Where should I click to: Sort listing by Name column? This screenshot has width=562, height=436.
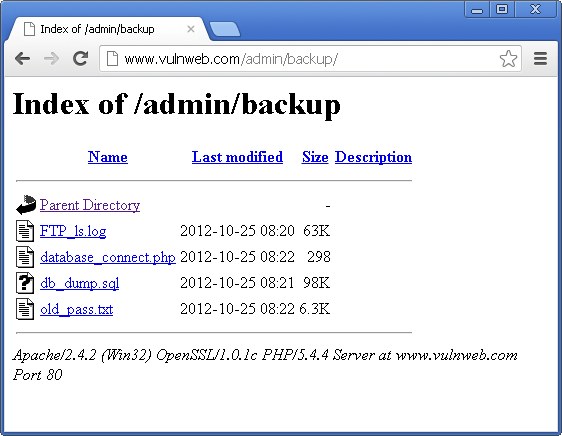tap(108, 157)
